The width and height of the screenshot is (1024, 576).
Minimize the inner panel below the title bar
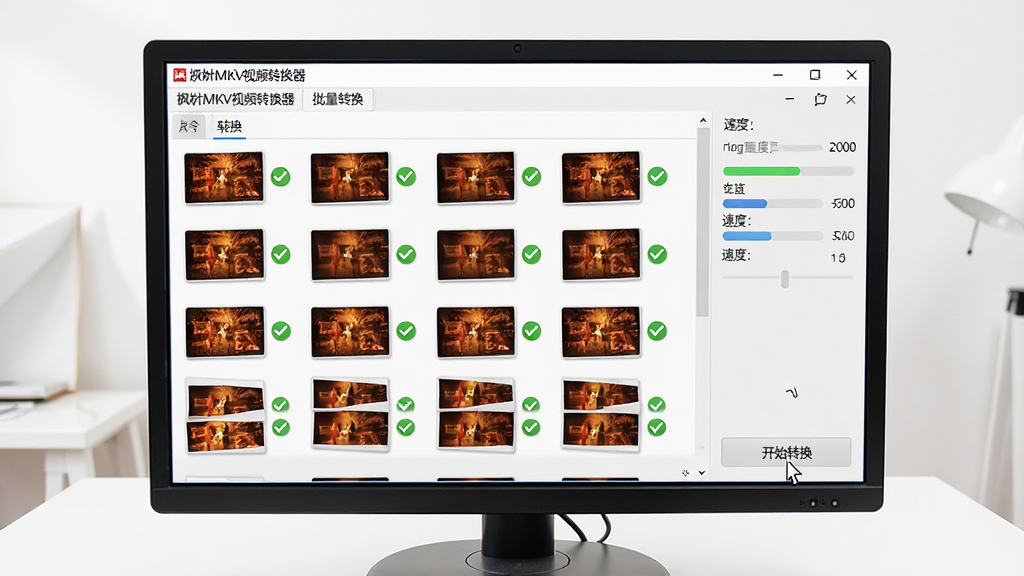click(x=790, y=99)
